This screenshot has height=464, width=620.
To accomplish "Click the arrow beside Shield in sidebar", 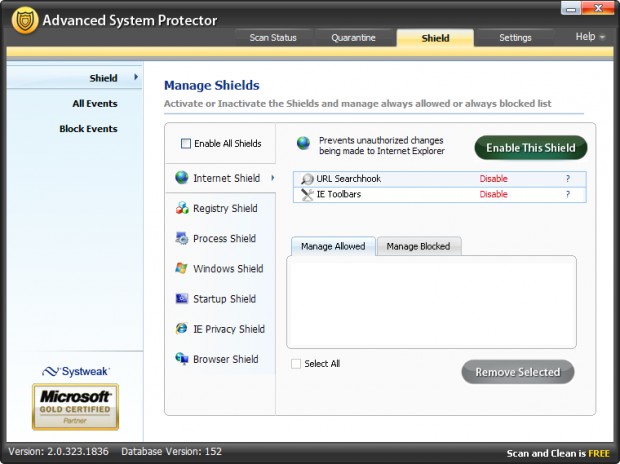I will coord(136,77).
